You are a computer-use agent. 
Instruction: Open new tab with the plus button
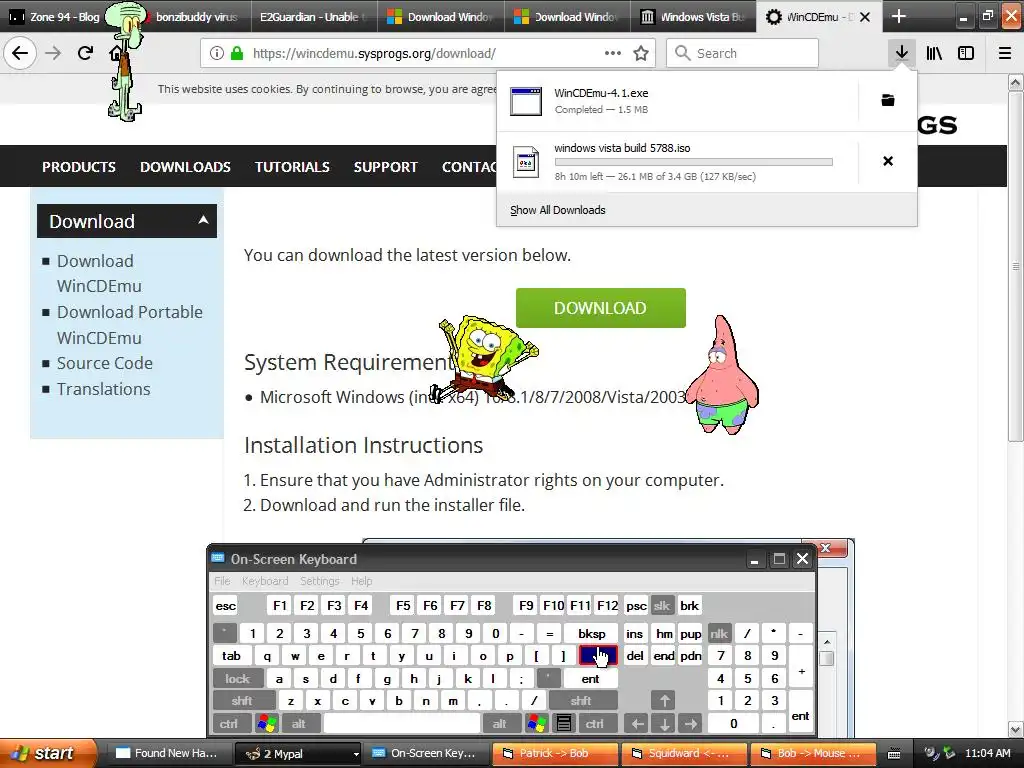tap(899, 16)
